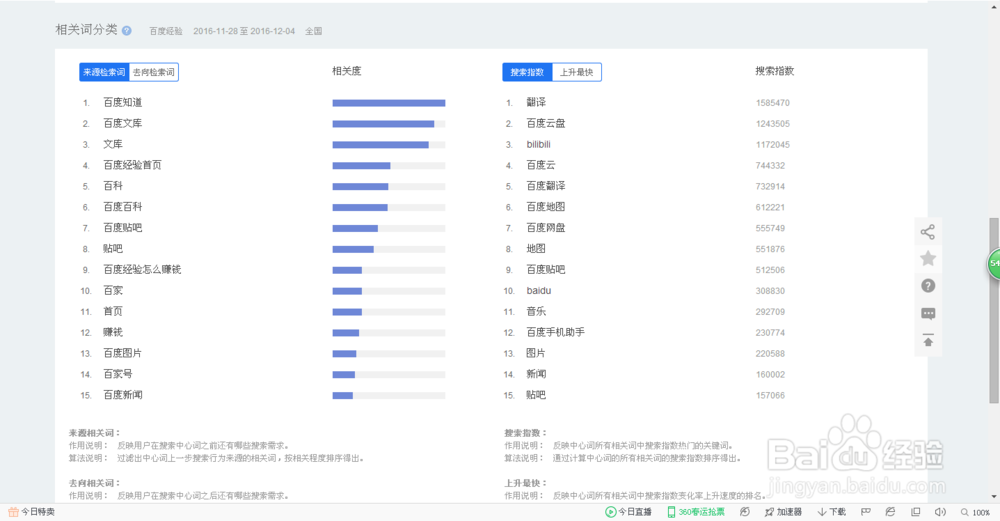Screen dimensions: 1000x521
Task: Click the keyword 百度经验怎么赚钱
Action: tap(142, 270)
